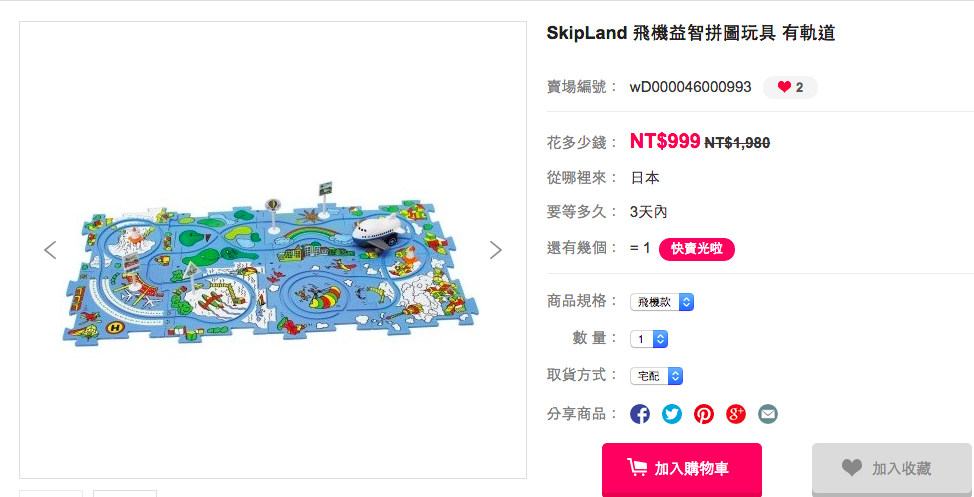Show next product image arrow

pos(495,250)
